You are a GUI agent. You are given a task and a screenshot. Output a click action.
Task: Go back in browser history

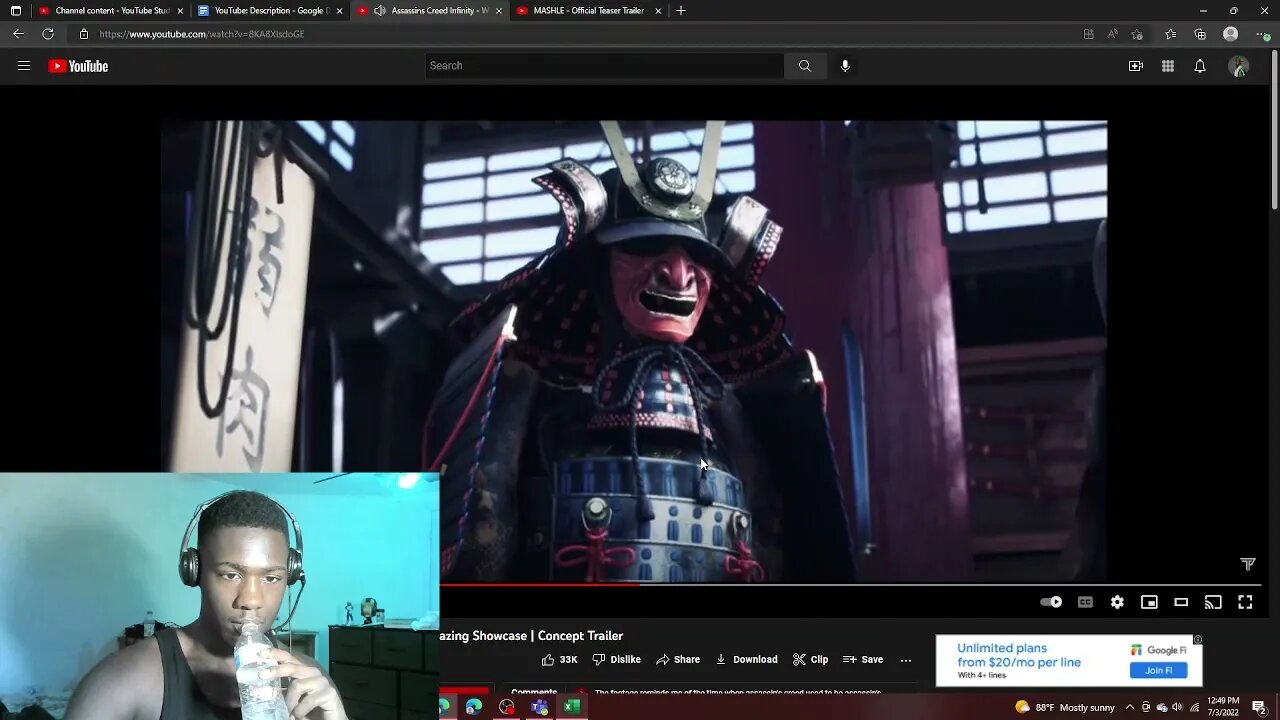tap(18, 34)
